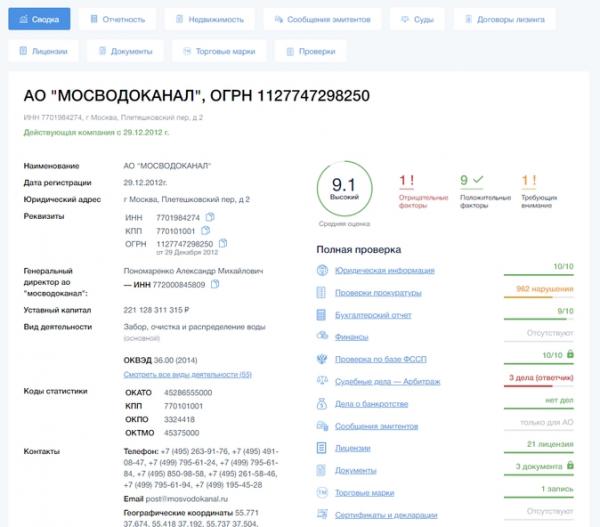Click the ОКАТО 45286555000 value
This screenshot has height=527, width=600.
(188, 392)
